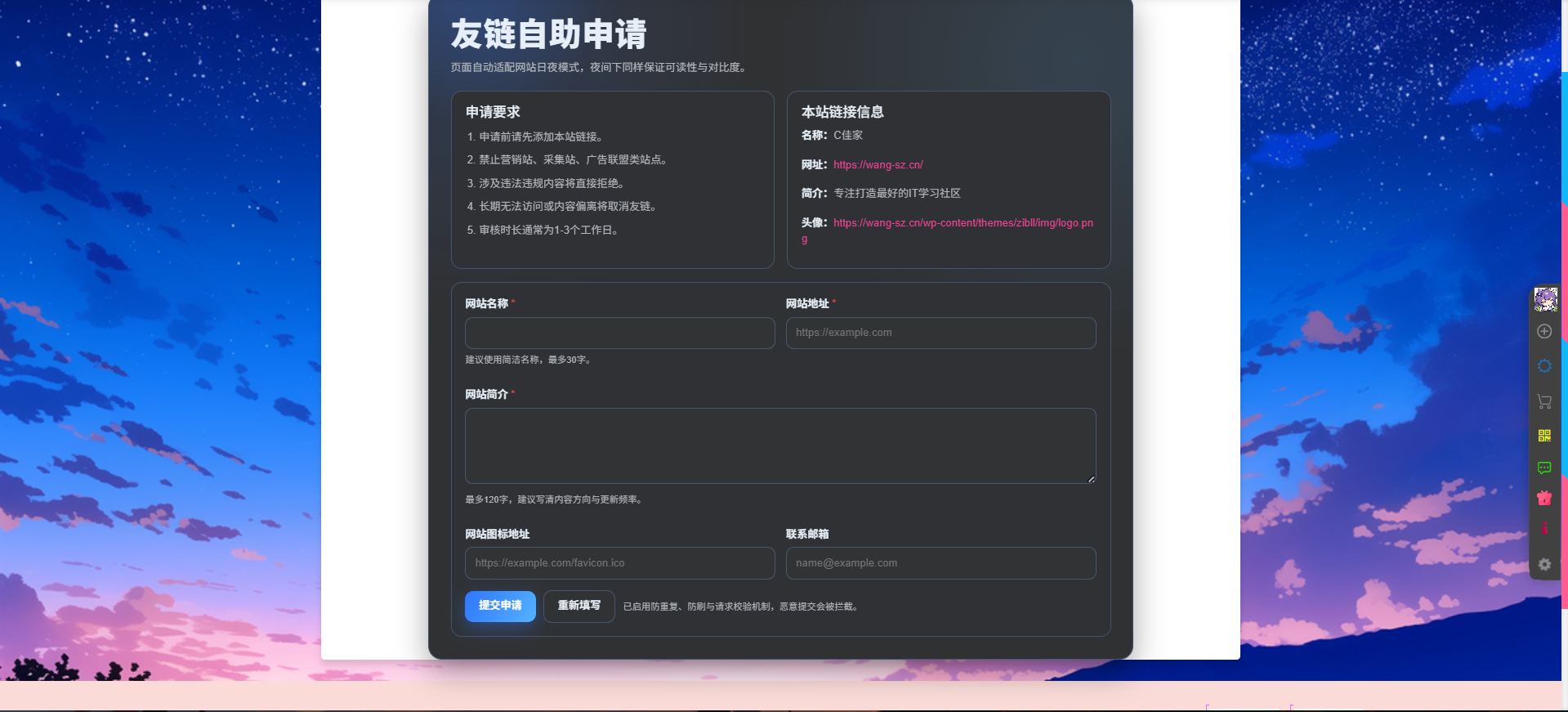Click the 网站地址 URL input field
The image size is (1568, 712).
pyautogui.click(x=940, y=334)
